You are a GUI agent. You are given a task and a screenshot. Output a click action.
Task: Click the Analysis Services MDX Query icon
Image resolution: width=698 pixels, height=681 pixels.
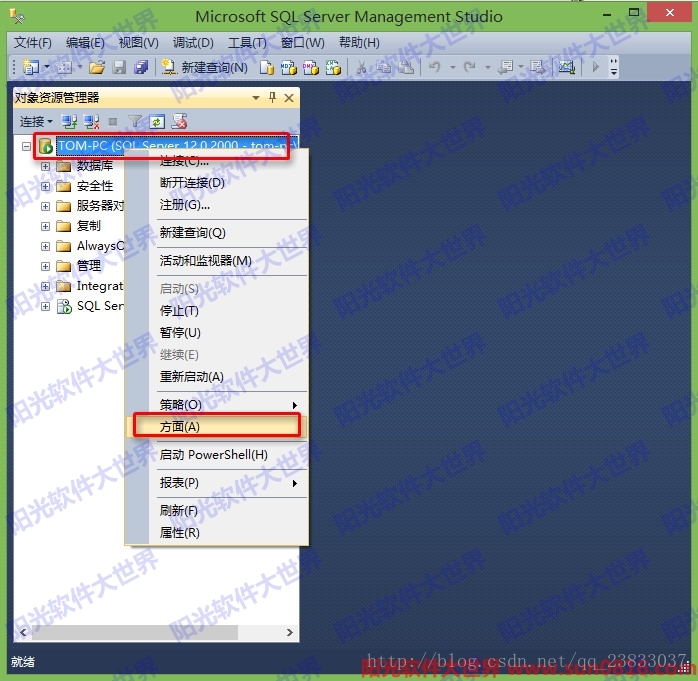pyautogui.click(x=288, y=67)
